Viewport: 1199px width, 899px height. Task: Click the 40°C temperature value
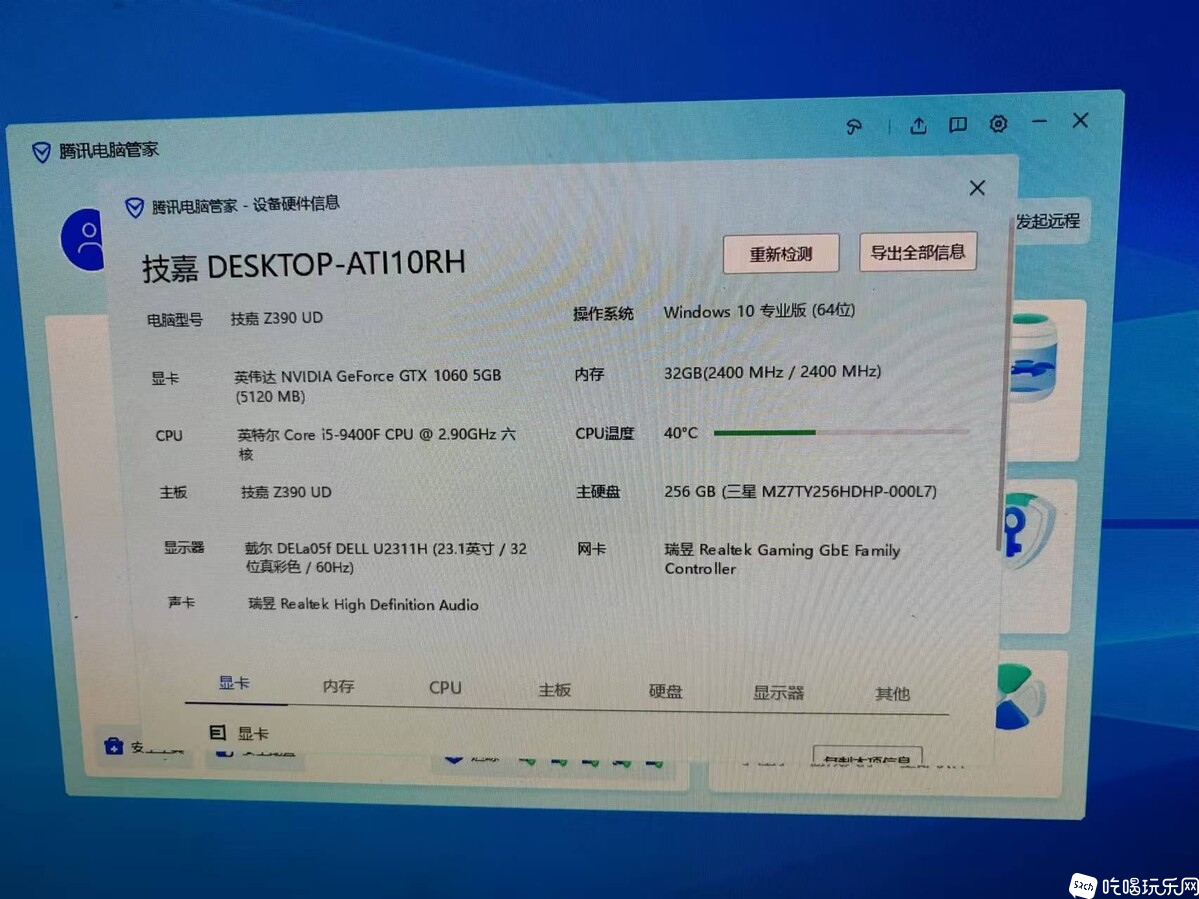681,433
